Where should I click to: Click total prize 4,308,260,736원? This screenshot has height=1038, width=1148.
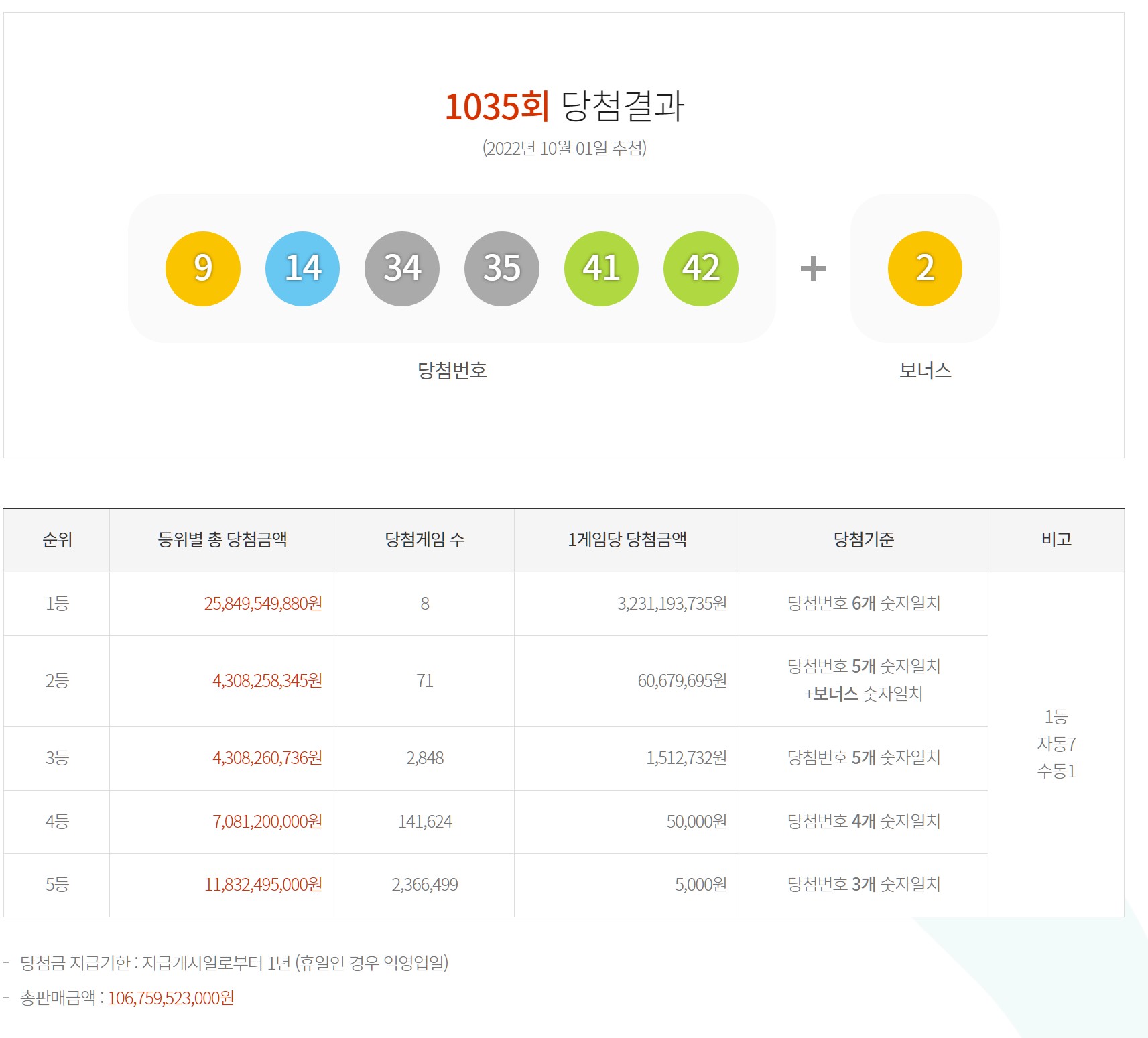pos(267,758)
